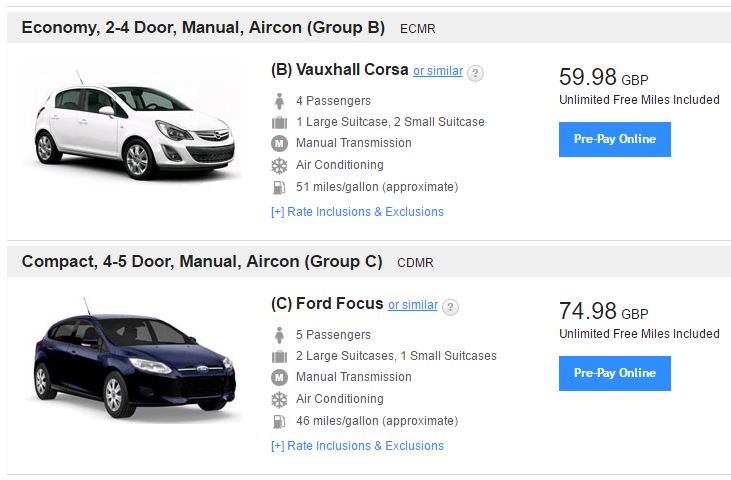Click fuel pump icon for Ford Focus
Viewport: 731px width, 480px height.
click(x=279, y=421)
